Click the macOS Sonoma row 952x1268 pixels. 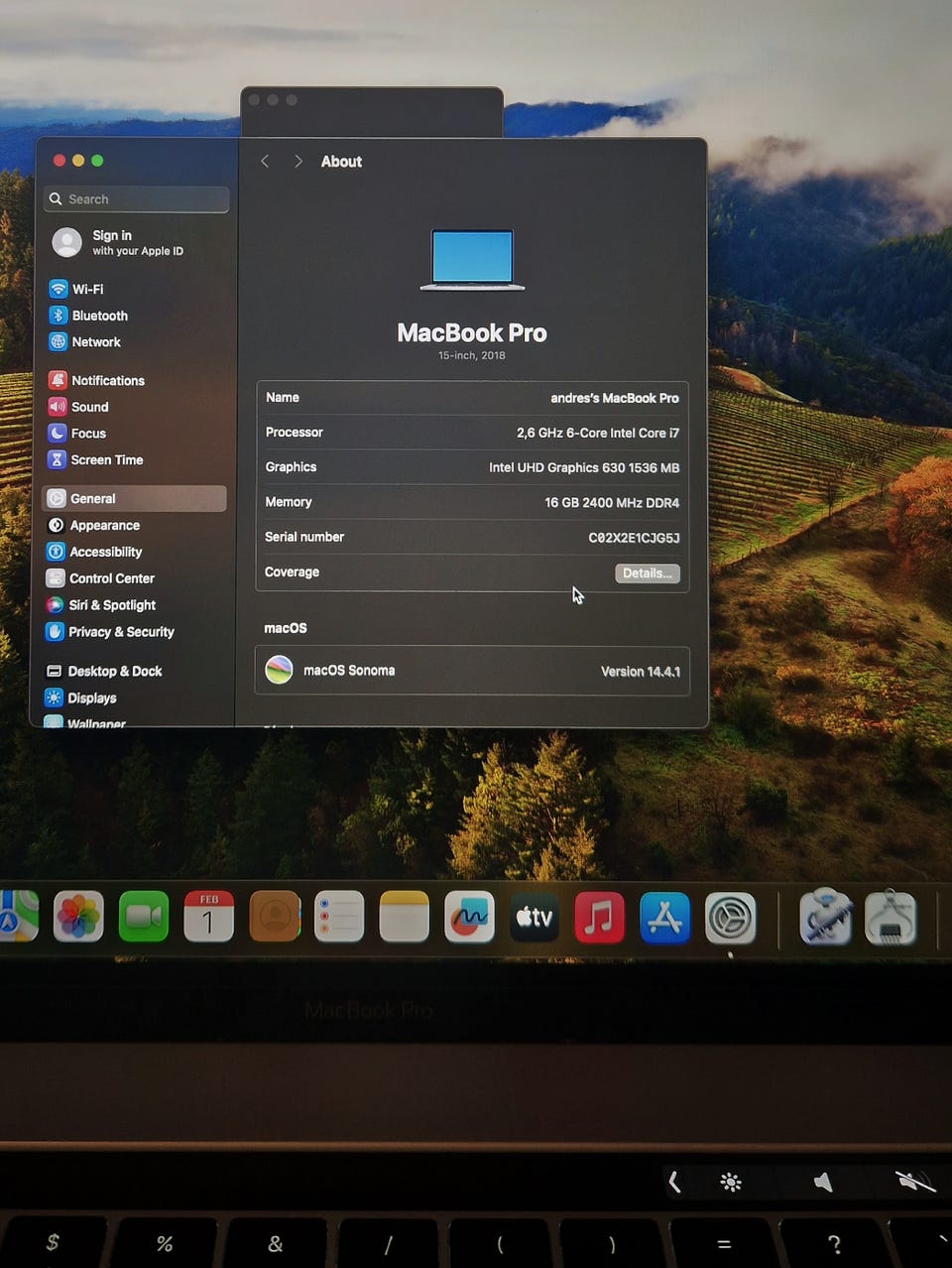pyautogui.click(x=472, y=671)
